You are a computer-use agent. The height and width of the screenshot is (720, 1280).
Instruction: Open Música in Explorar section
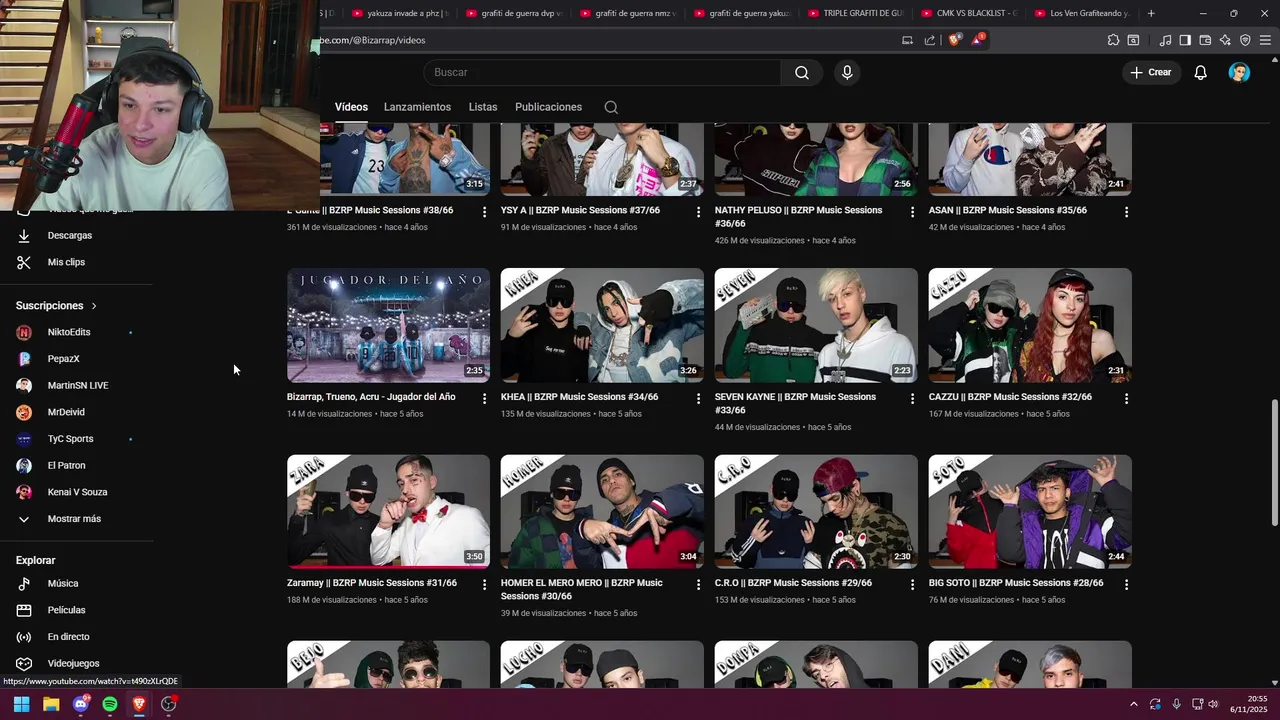[x=62, y=584]
